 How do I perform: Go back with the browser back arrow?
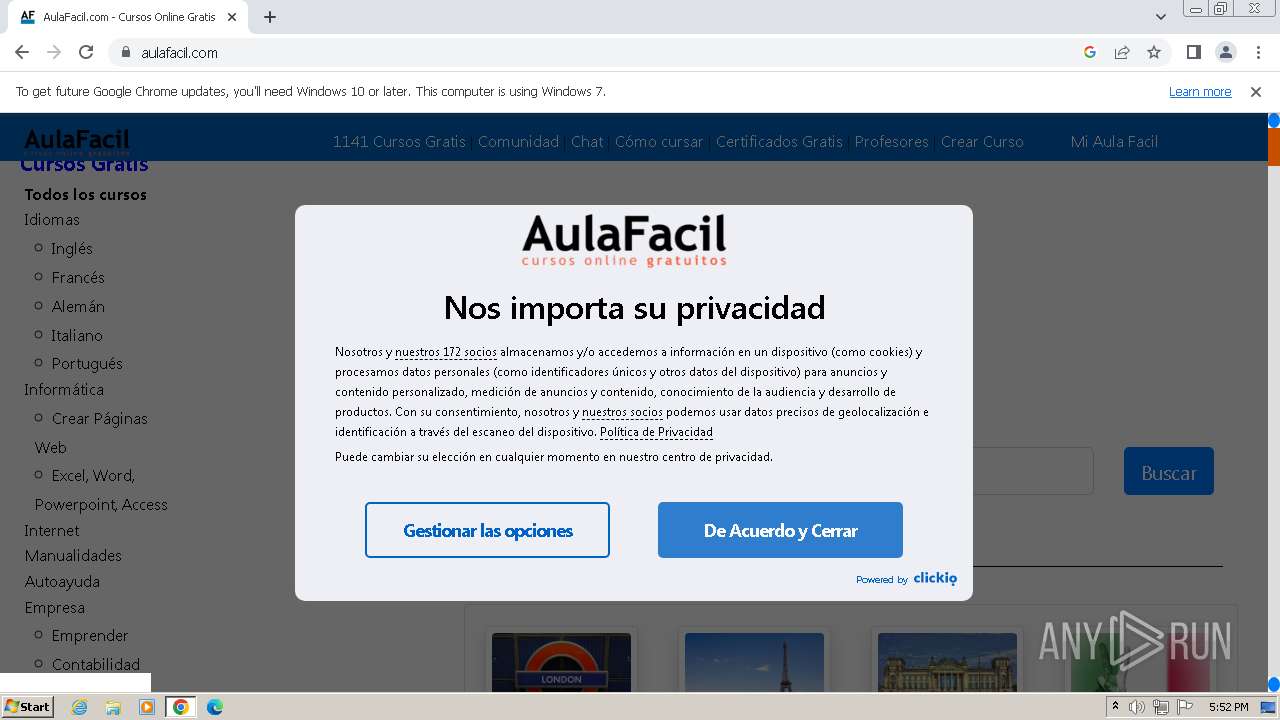[x=22, y=52]
